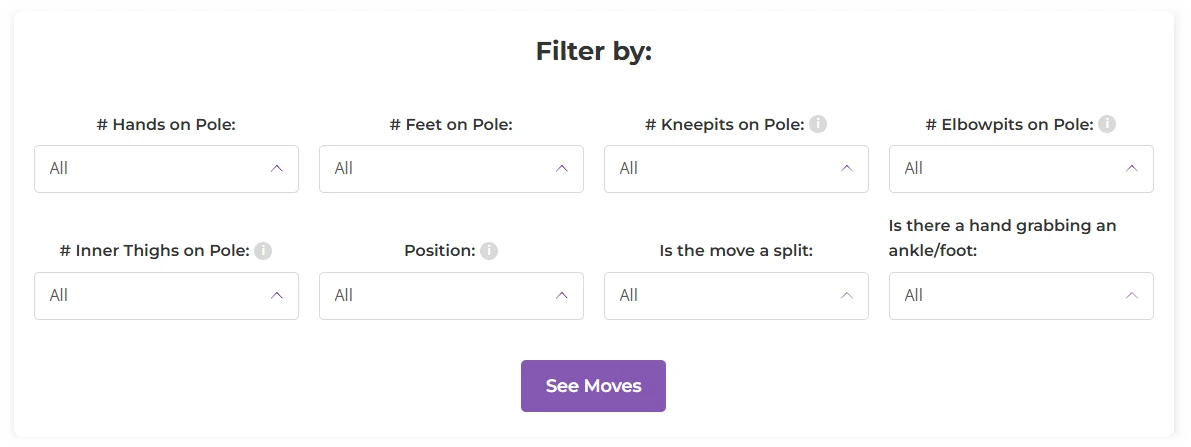Open the Position filter dropdown
The image size is (1191, 447).
pos(451,296)
